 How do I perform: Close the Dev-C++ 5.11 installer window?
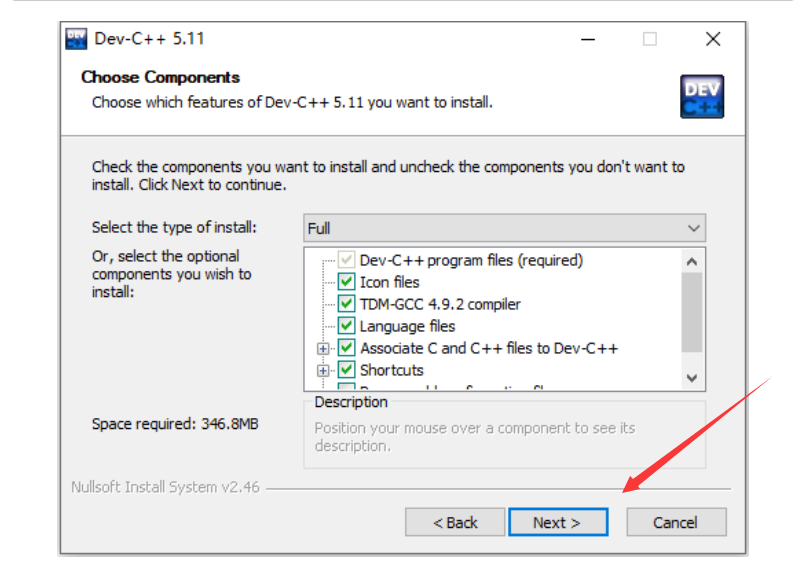click(x=713, y=39)
